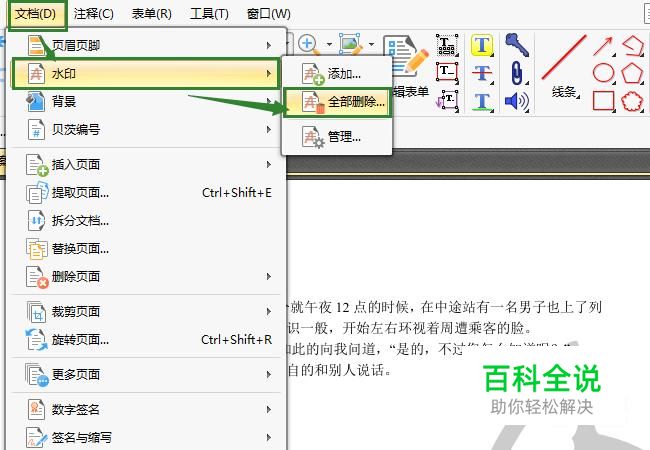
Task: Select the speaker sound tool
Action: (x=517, y=102)
